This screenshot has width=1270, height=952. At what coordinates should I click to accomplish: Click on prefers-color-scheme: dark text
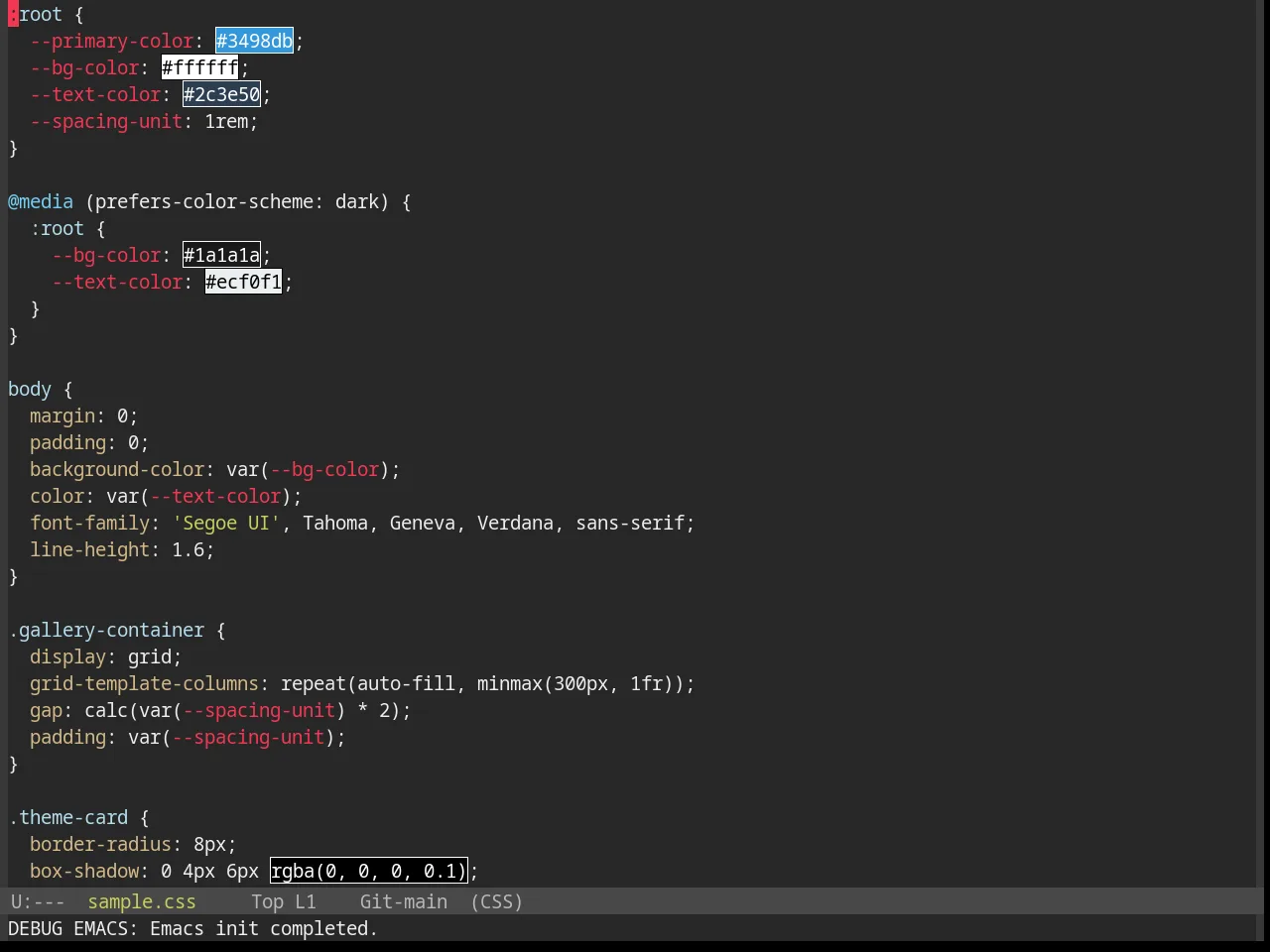(237, 201)
